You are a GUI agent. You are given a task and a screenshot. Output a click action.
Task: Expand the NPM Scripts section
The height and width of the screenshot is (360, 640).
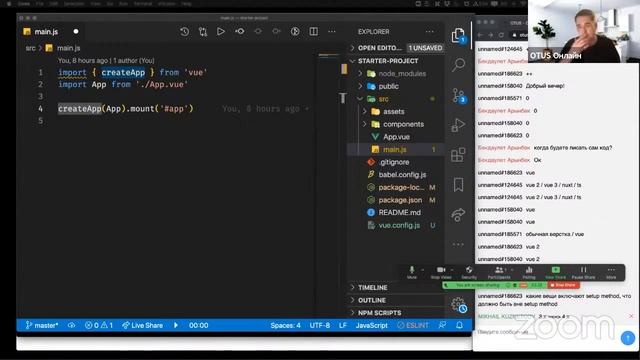[x=396, y=313]
